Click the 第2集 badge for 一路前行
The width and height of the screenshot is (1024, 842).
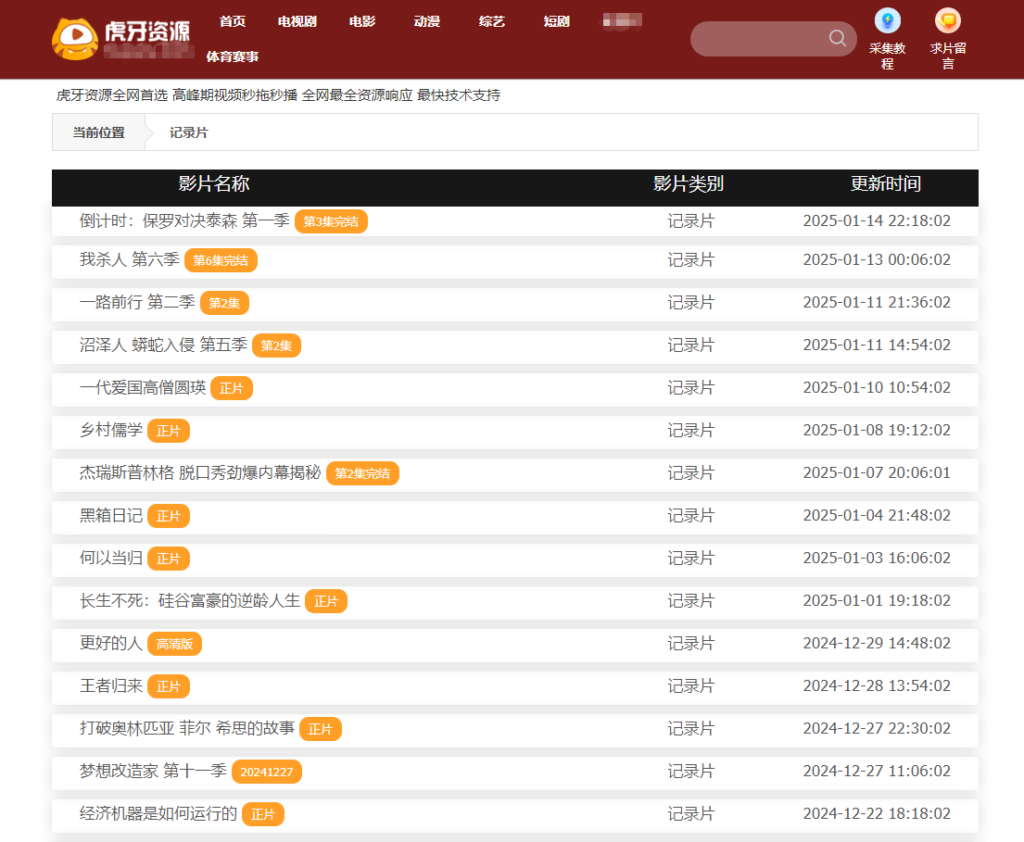(225, 303)
